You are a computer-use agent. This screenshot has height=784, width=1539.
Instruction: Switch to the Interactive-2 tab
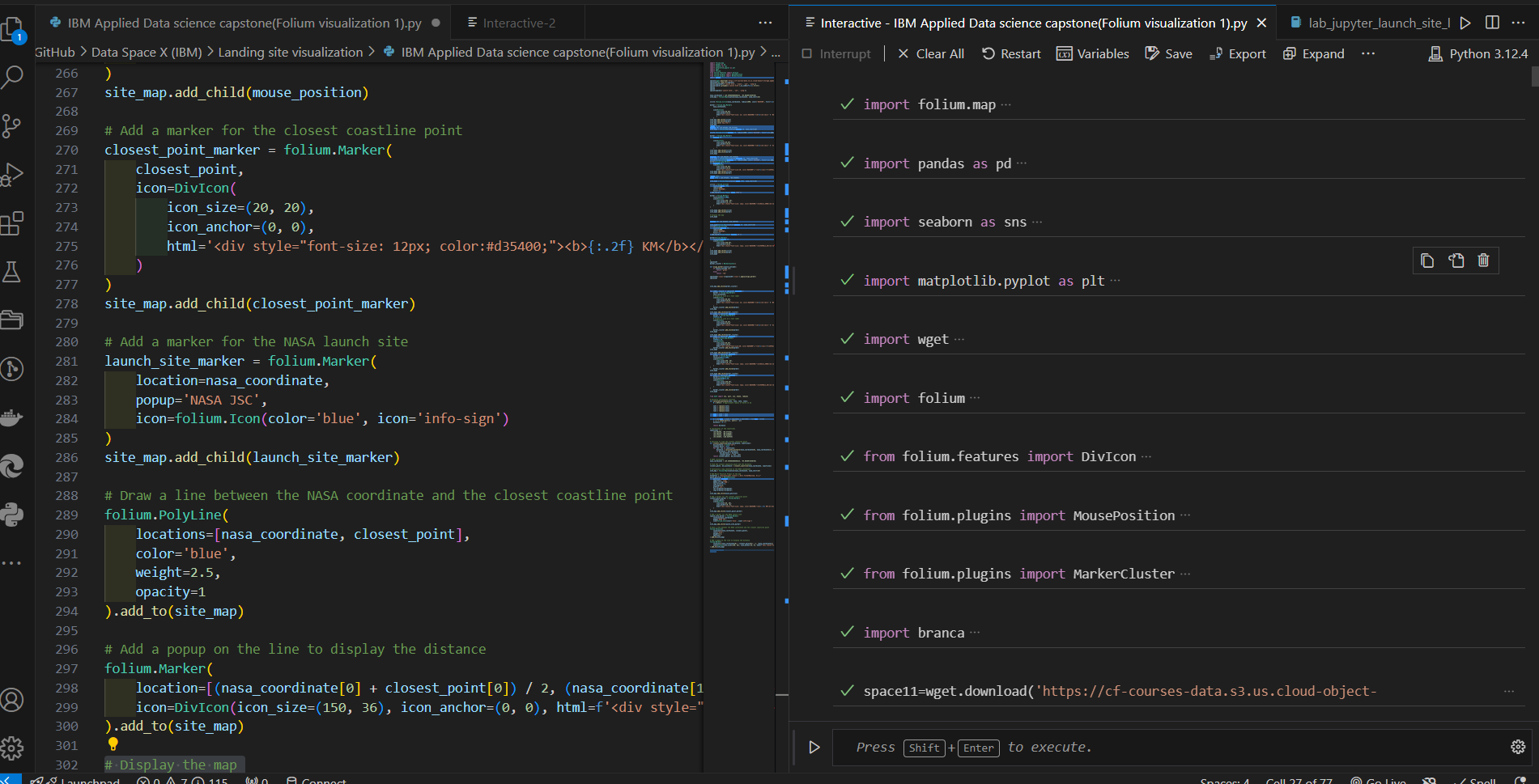[519, 23]
